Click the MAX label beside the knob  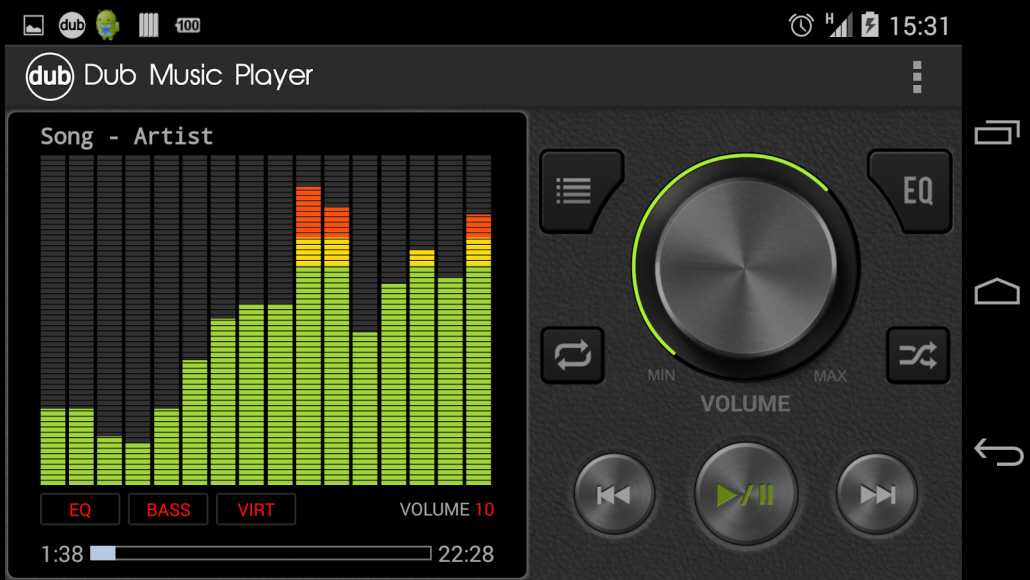pos(830,376)
